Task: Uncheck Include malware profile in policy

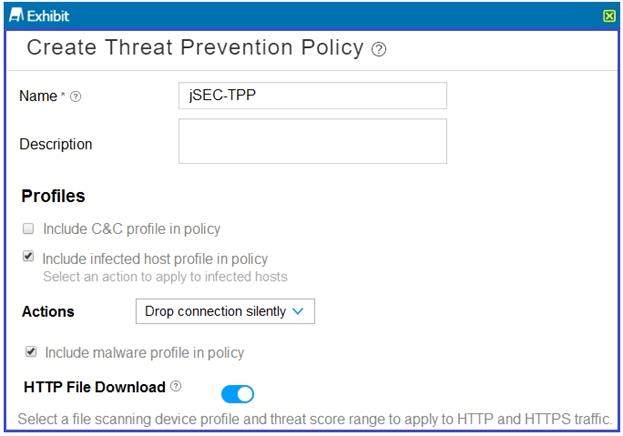Action: tap(31, 352)
